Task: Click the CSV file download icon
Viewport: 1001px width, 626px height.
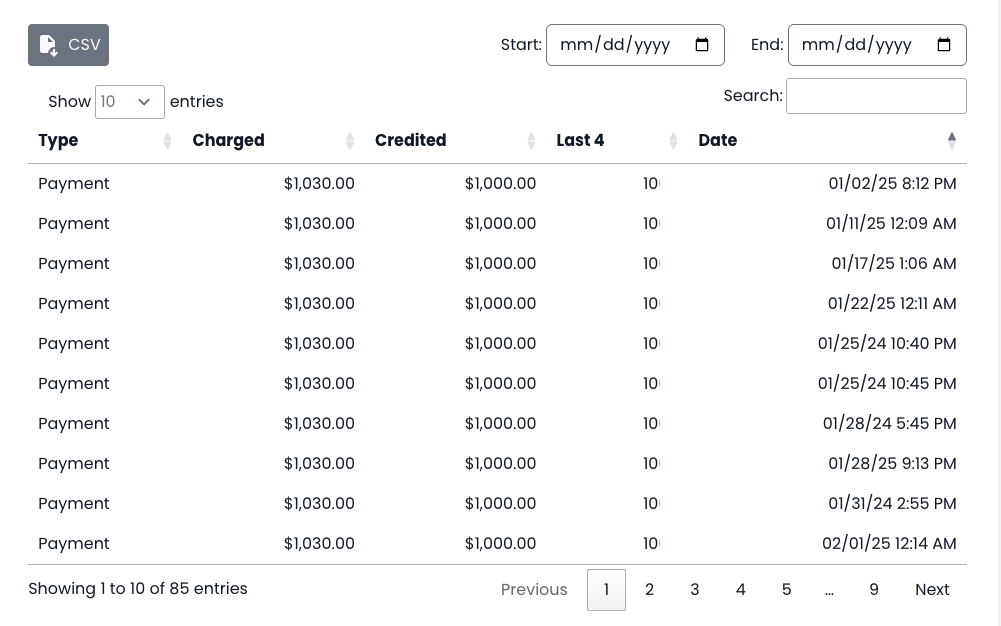Action: click(48, 45)
